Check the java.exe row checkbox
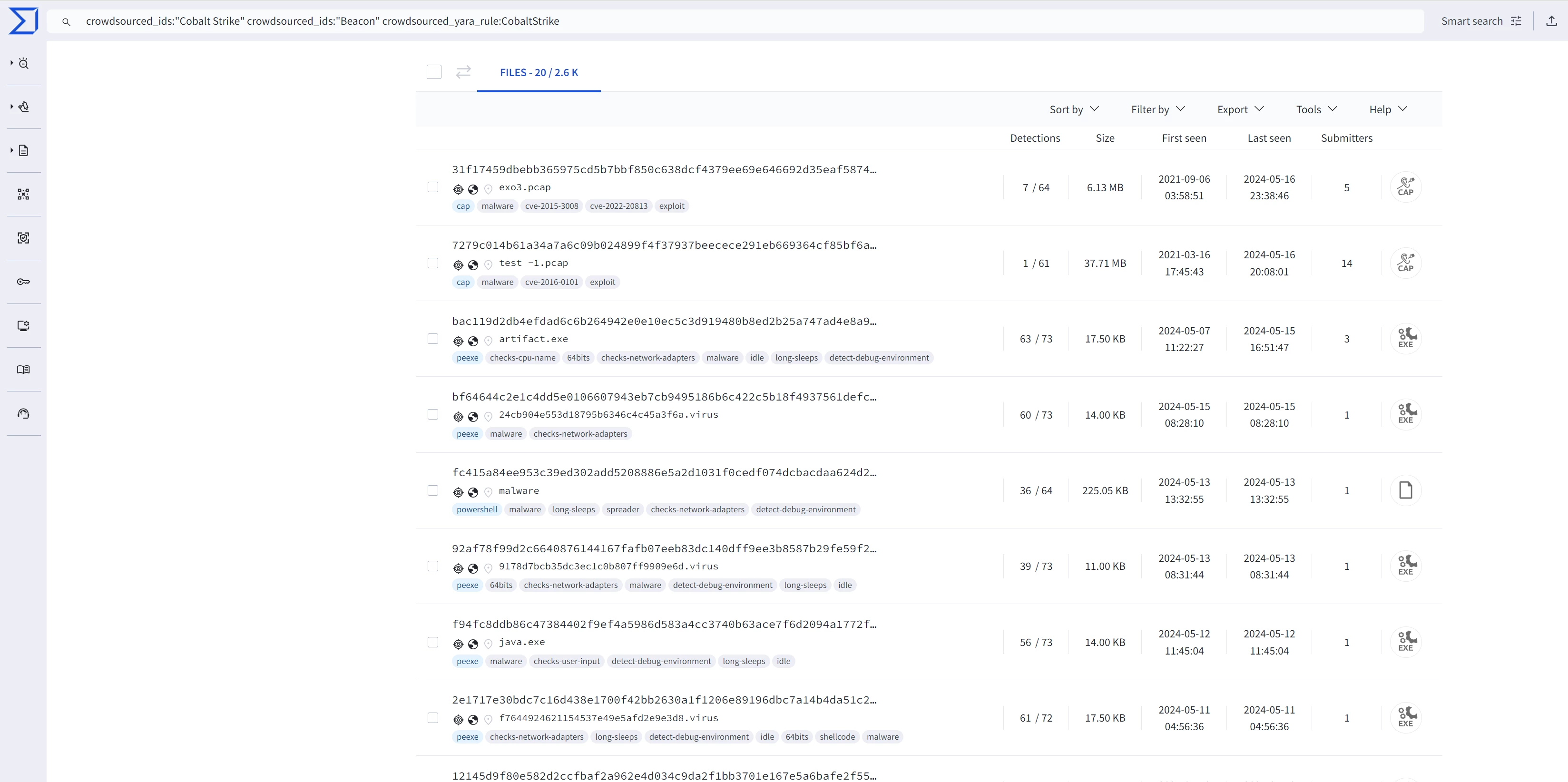Image resolution: width=1568 pixels, height=782 pixels. [x=433, y=642]
